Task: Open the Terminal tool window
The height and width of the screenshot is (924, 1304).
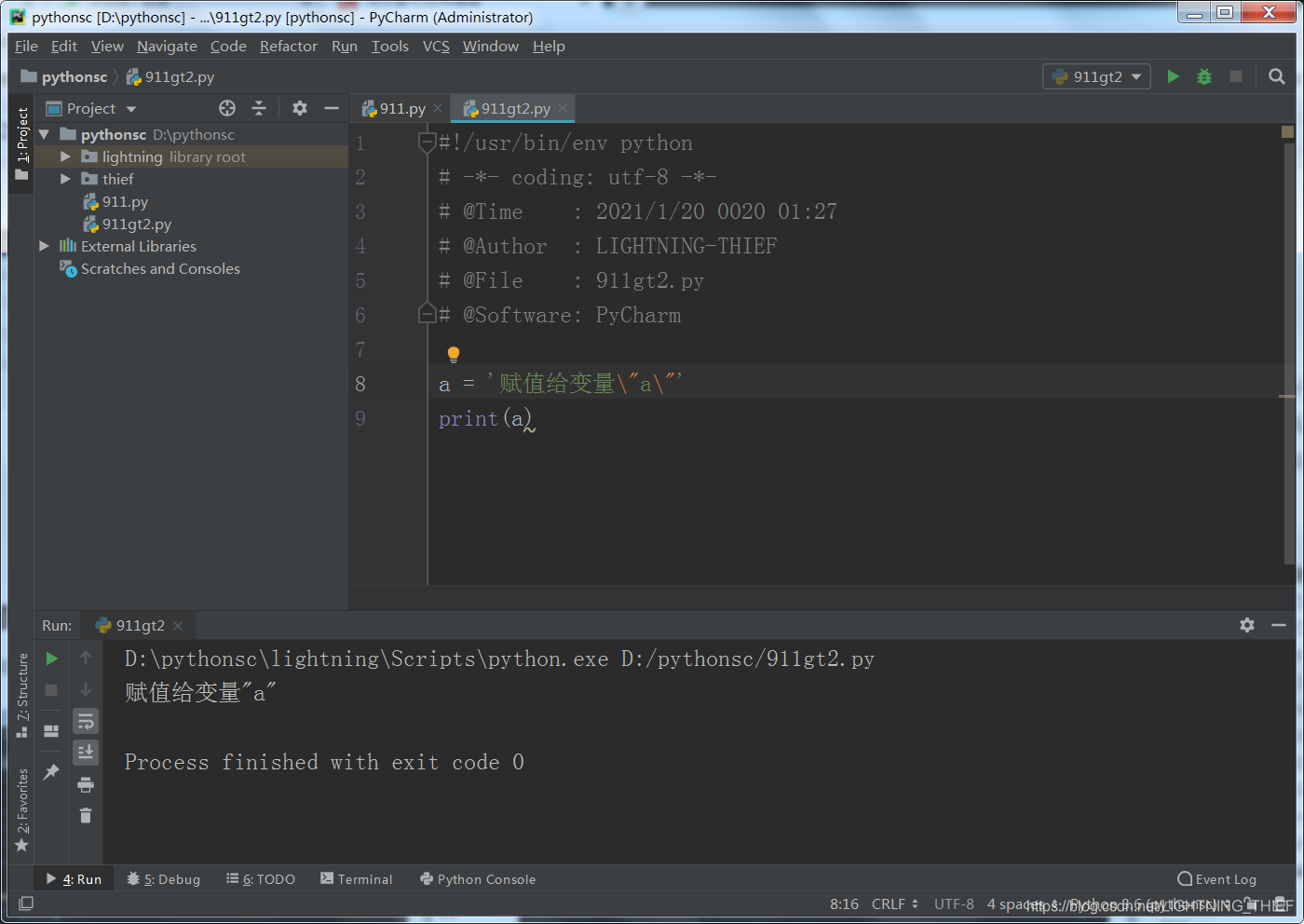Action: pyautogui.click(x=357, y=878)
